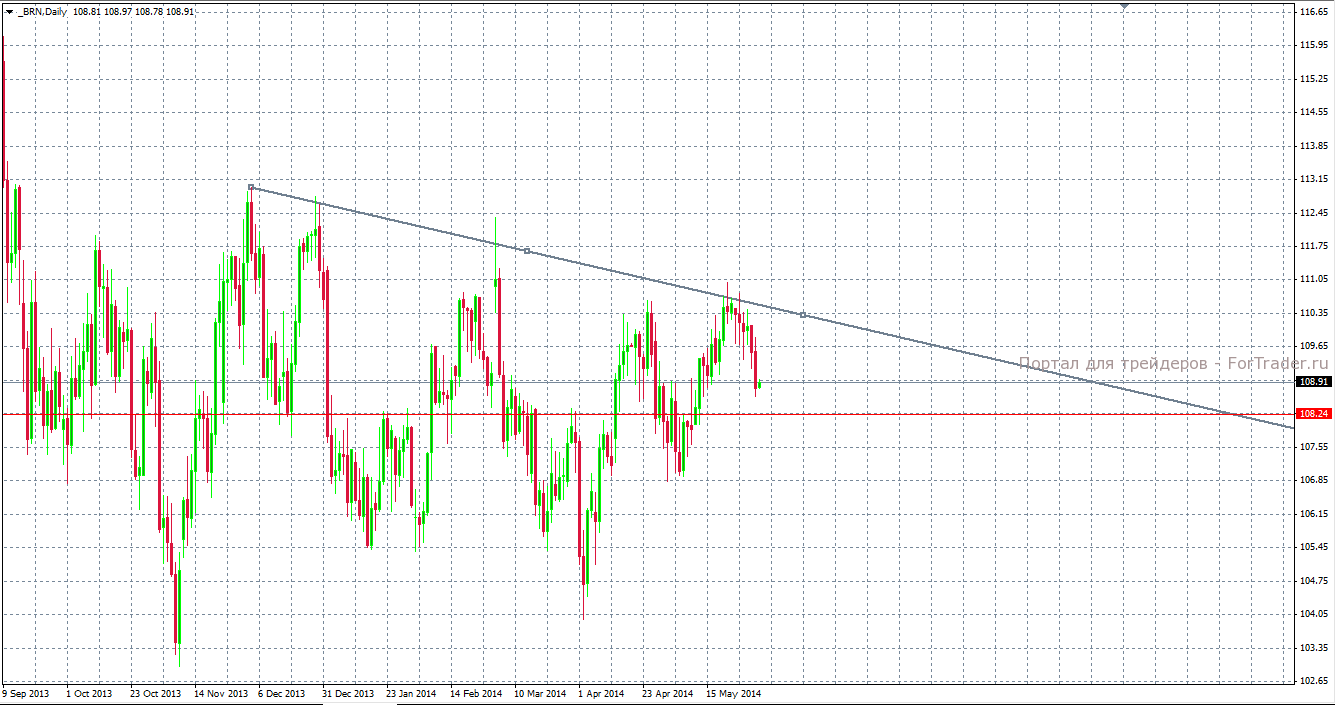Click the 112.45 price axis label
1335x705 pixels.
point(1314,213)
